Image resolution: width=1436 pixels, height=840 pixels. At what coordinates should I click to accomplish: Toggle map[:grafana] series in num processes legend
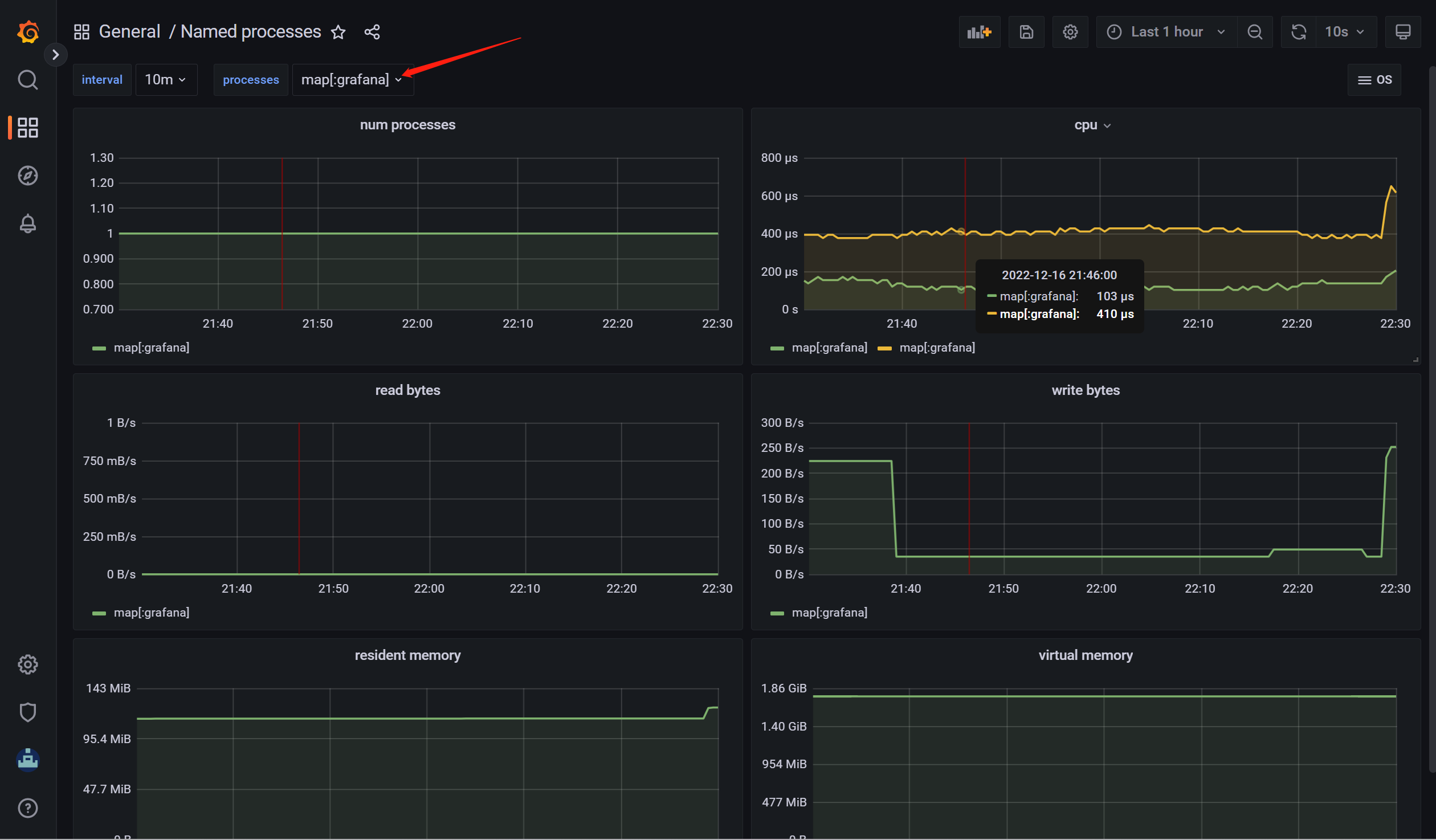(152, 347)
